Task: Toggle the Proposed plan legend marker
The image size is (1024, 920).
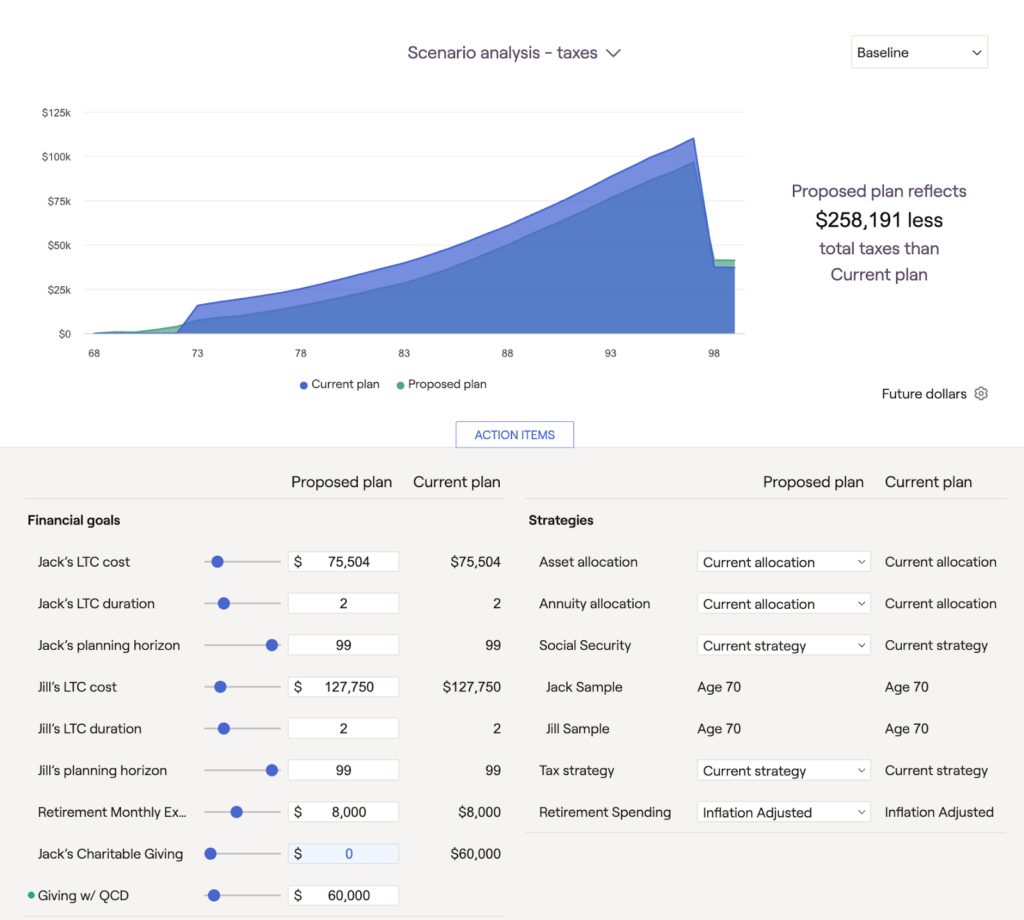Action: coord(401,385)
